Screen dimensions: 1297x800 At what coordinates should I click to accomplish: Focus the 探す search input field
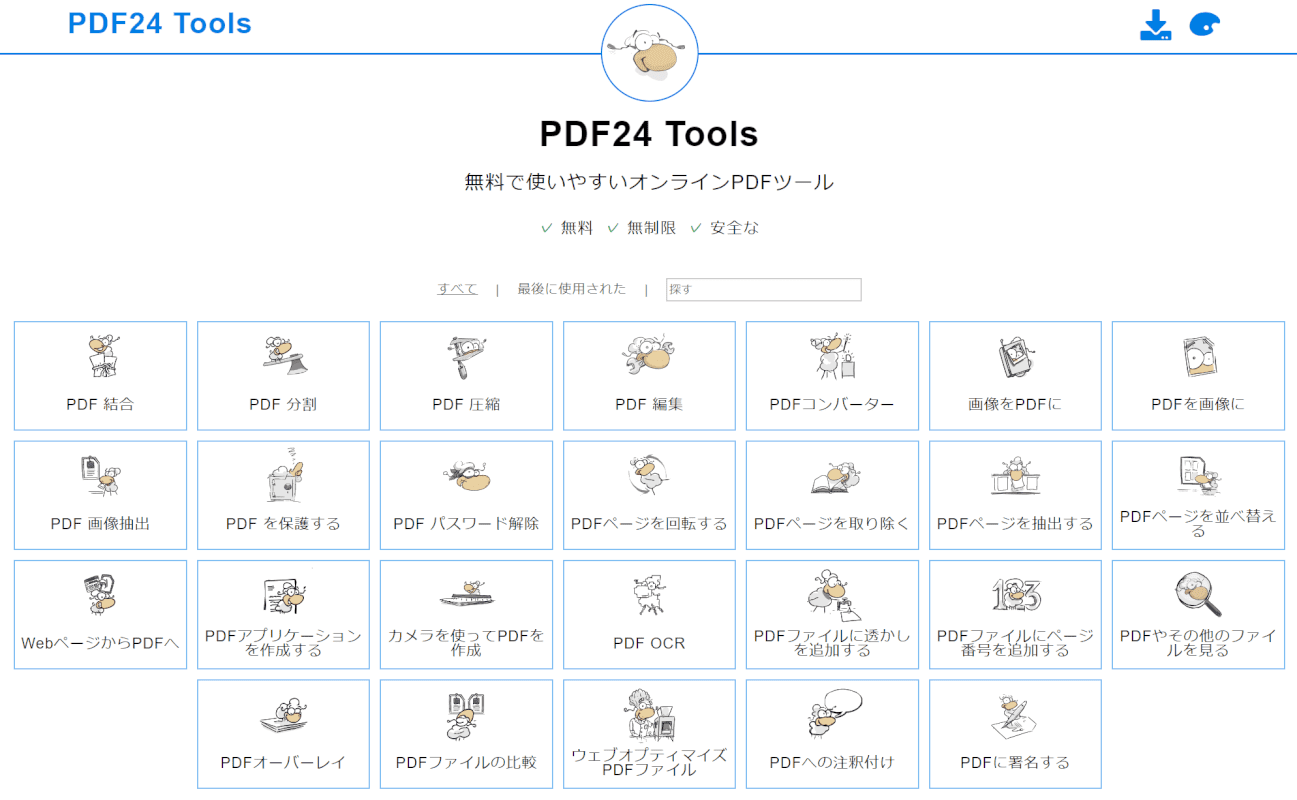763,290
